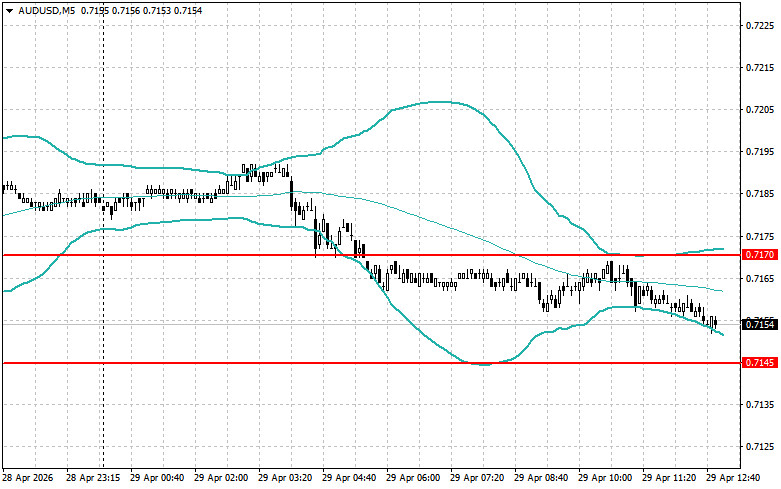This screenshot has width=781, height=489.
Task: Select the red 0.7145 price level label
Action: [760, 363]
